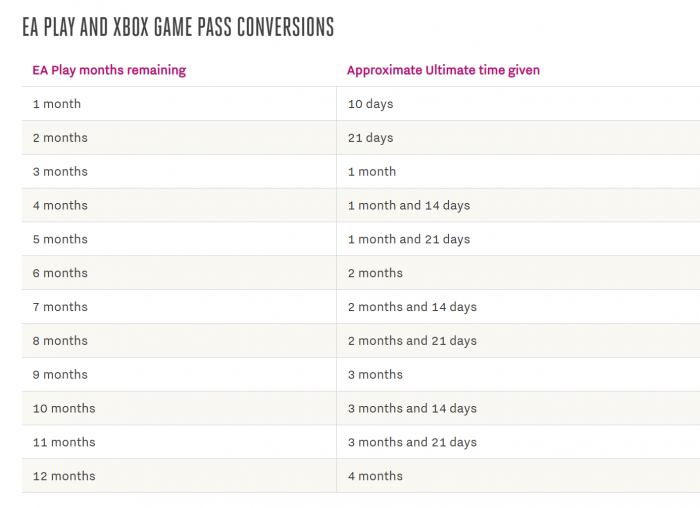
Task: Click the '4 months' EA Play months cell
Action: coord(60,206)
